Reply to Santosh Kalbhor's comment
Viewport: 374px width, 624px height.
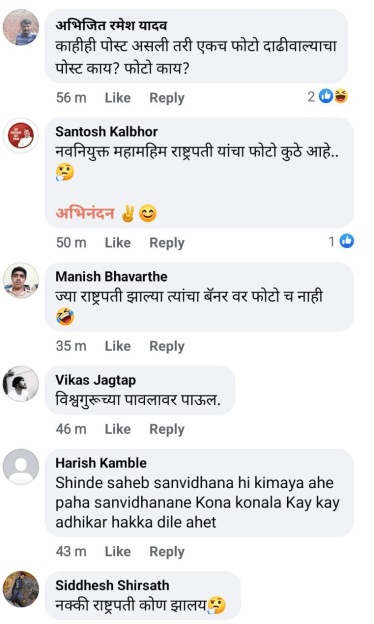click(167, 243)
